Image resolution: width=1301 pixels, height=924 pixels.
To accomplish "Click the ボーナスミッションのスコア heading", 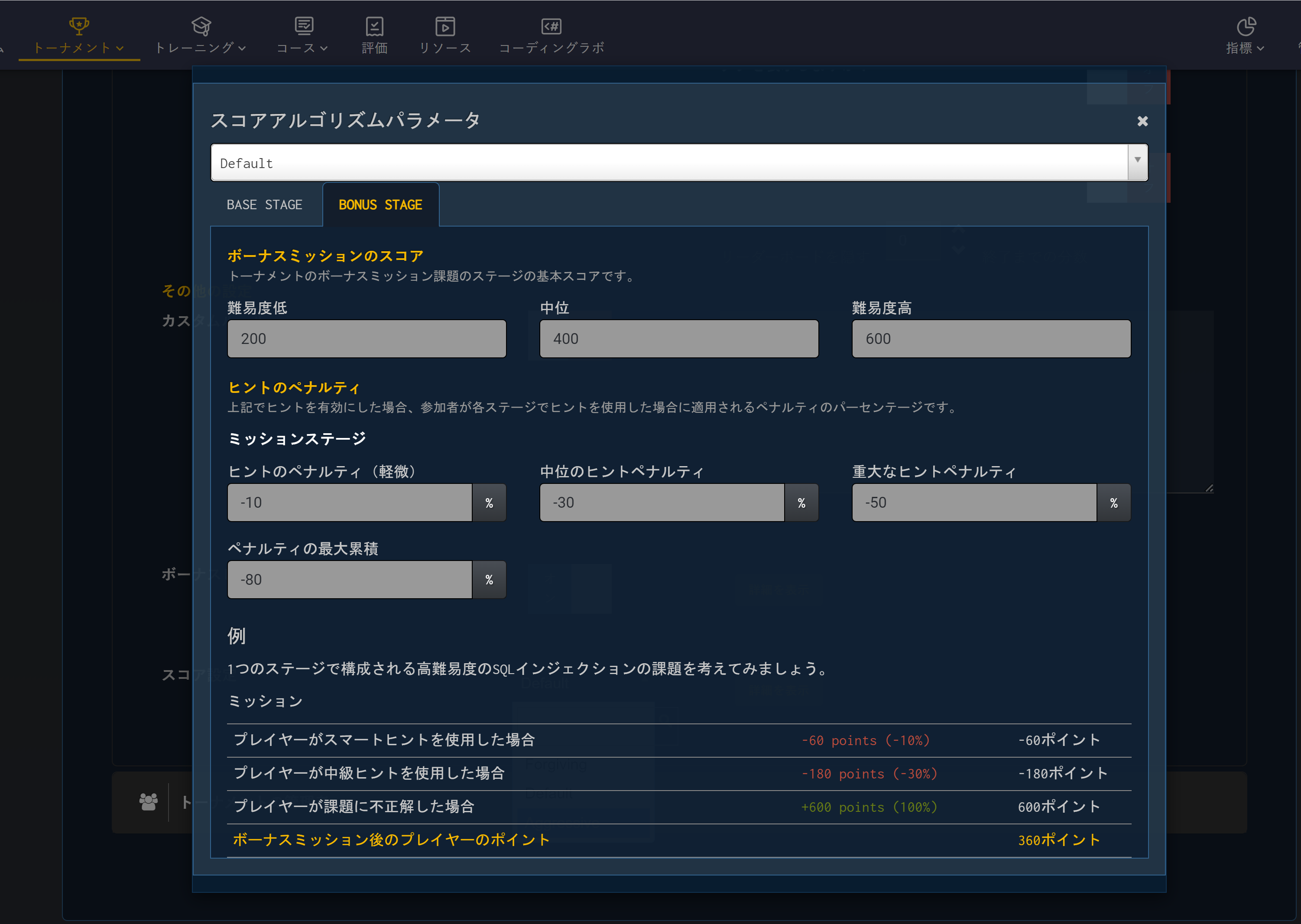I will 325,256.
